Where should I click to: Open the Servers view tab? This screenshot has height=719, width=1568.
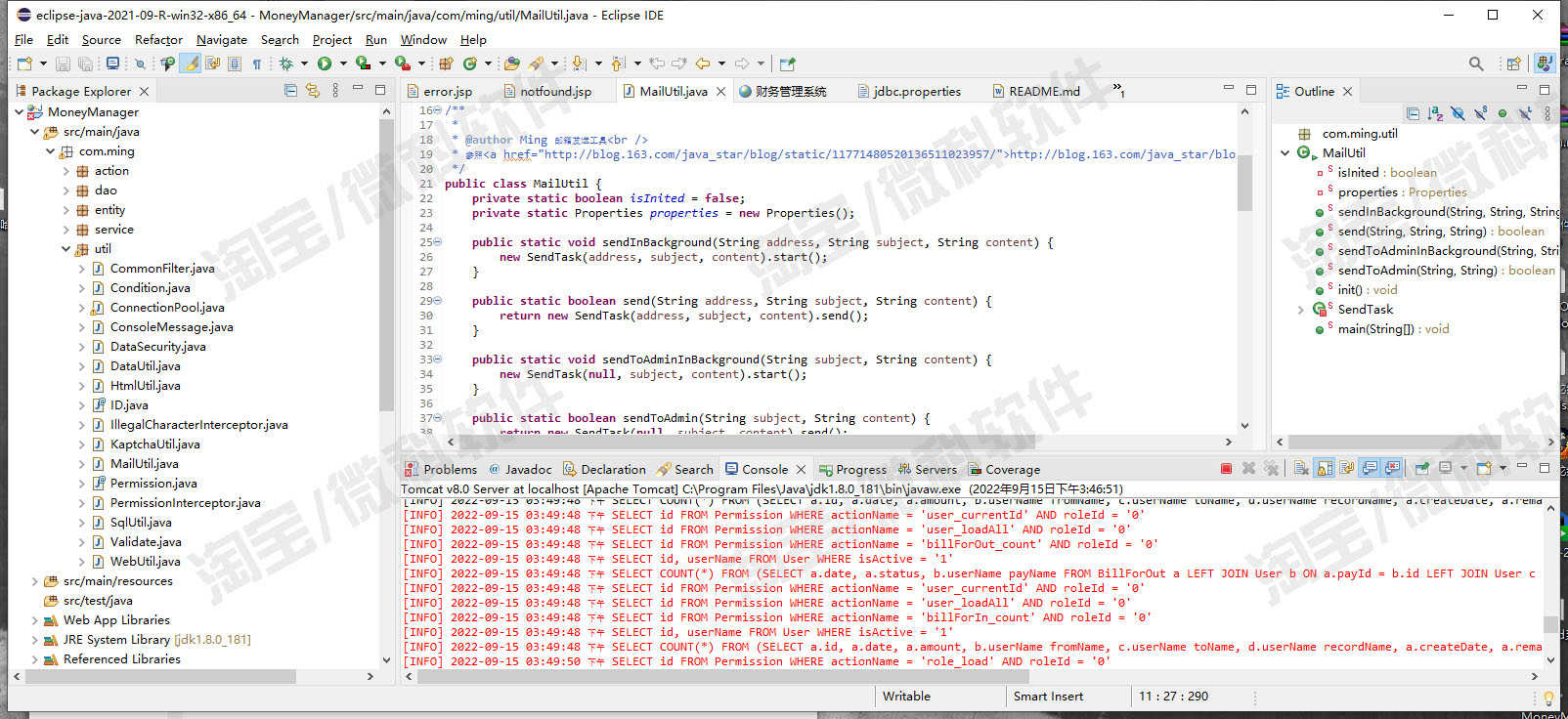pos(928,470)
